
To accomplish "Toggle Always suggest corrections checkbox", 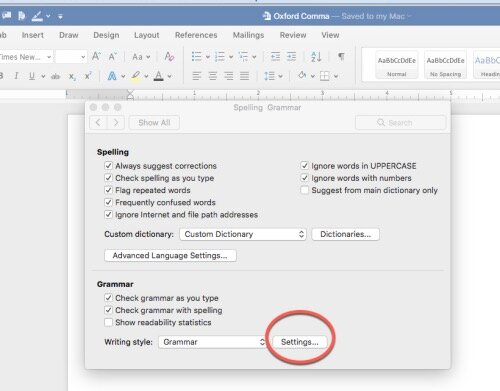I will coord(108,165).
